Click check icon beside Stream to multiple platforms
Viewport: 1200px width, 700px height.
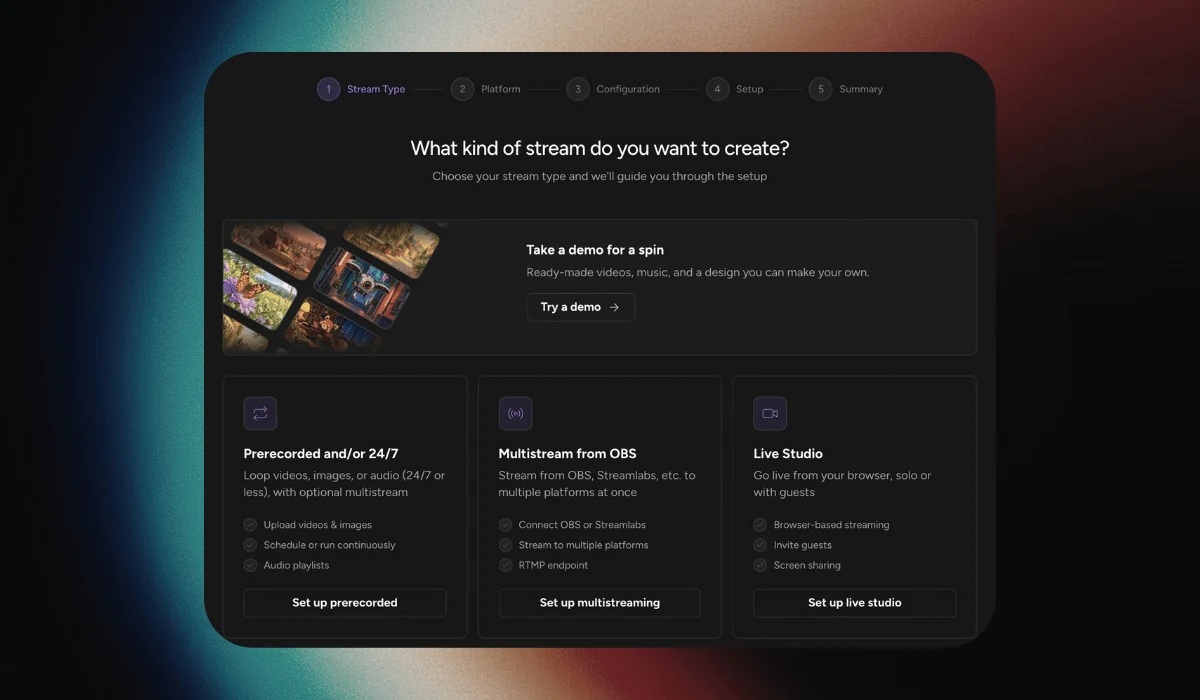[506, 545]
